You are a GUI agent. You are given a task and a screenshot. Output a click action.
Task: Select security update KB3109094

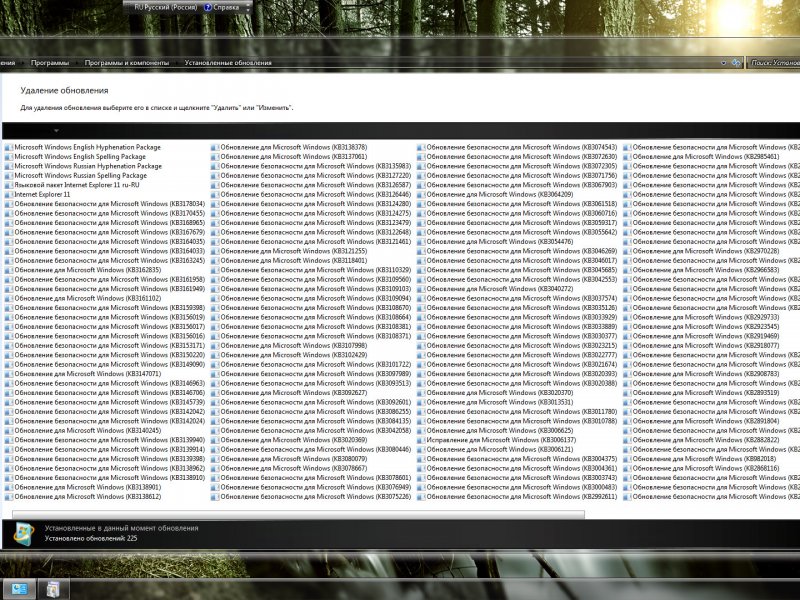316,298
